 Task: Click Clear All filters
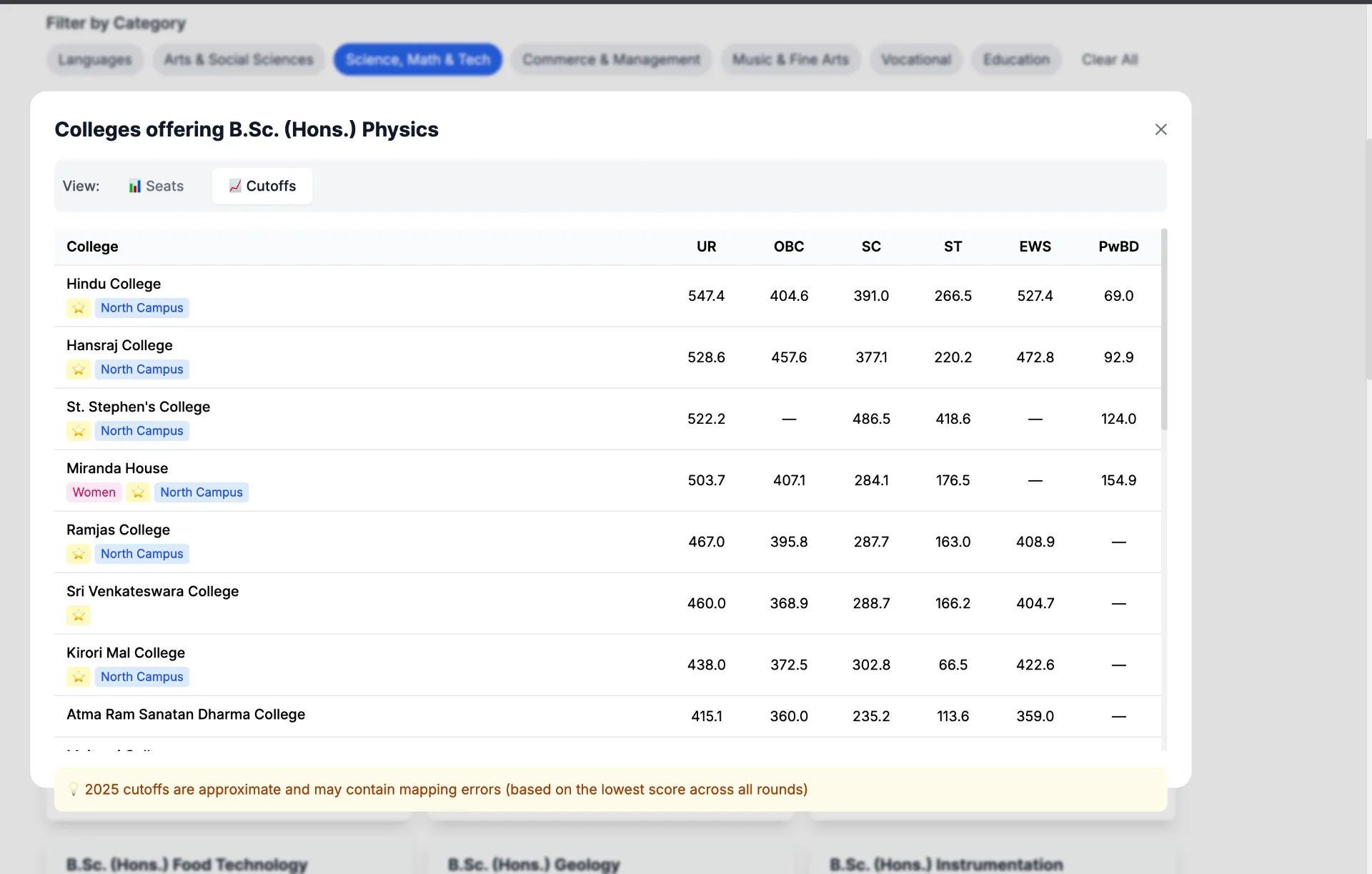(x=1109, y=59)
